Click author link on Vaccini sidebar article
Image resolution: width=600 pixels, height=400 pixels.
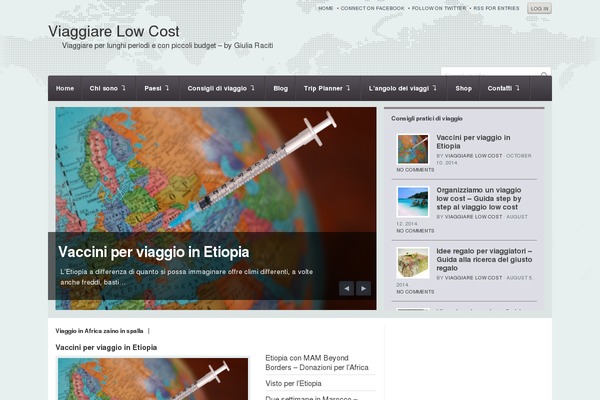click(x=473, y=156)
